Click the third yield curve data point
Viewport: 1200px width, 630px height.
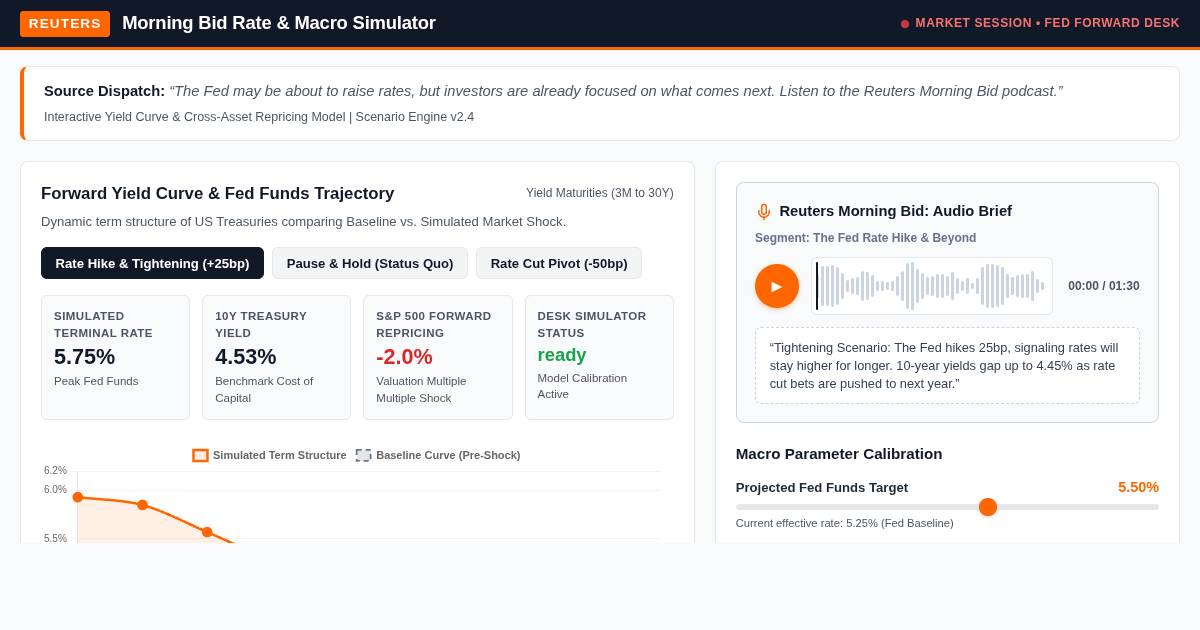click(x=207, y=532)
